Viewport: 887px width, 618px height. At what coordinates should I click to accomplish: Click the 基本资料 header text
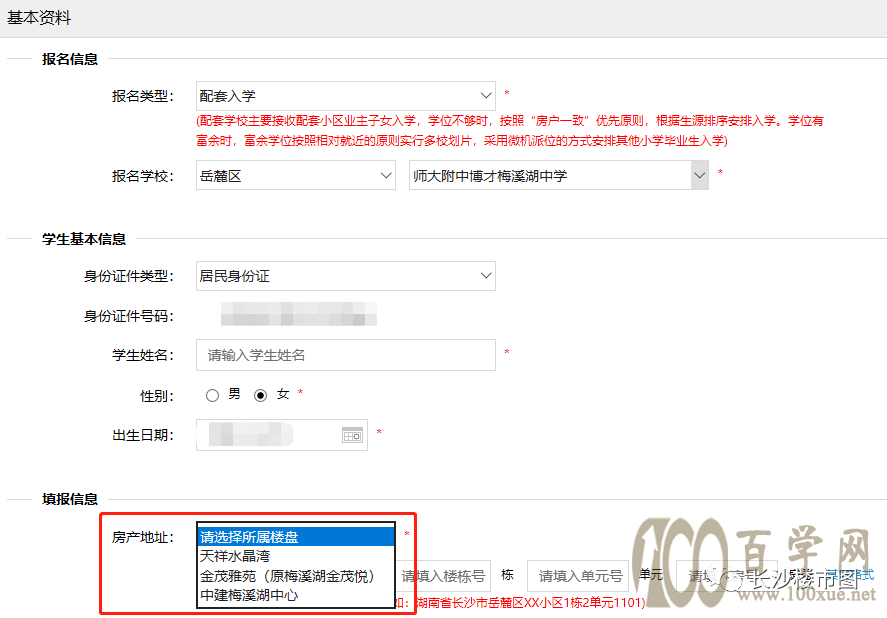(39, 18)
